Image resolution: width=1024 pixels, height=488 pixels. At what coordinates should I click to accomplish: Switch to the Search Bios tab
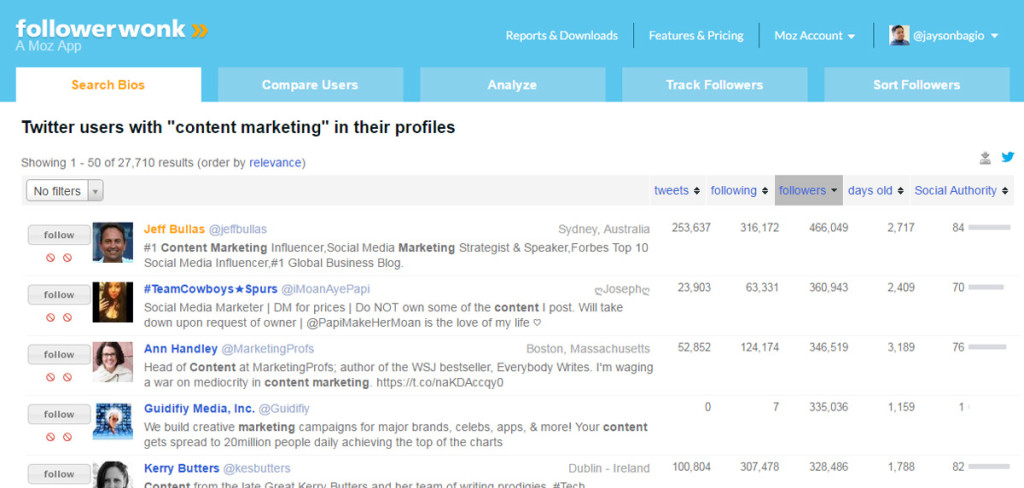point(108,85)
